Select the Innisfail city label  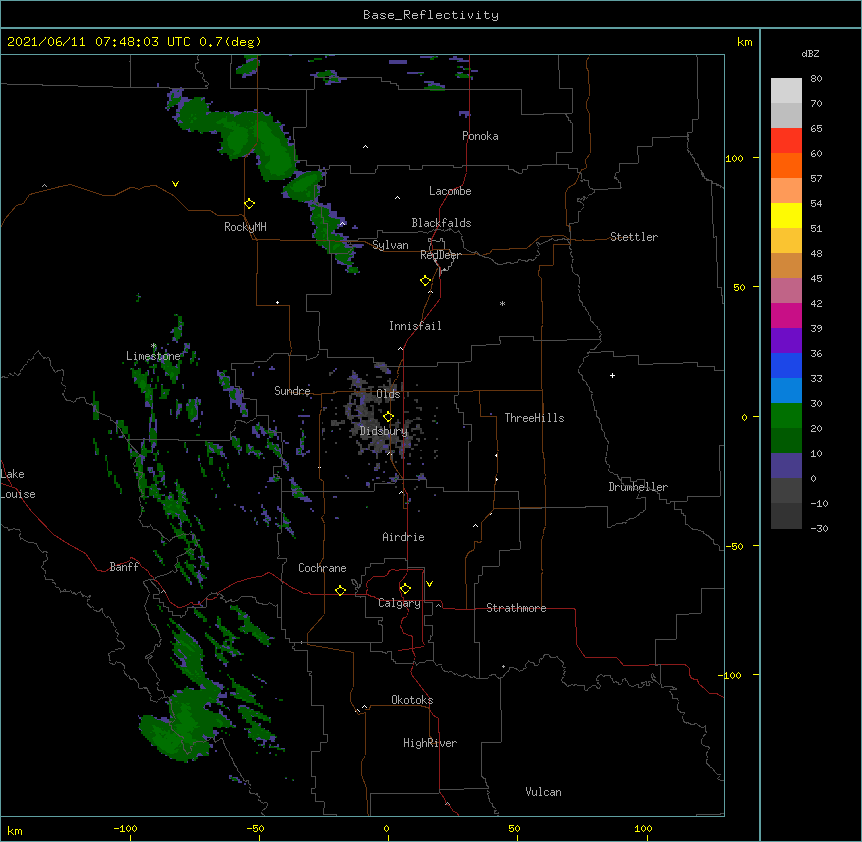click(x=415, y=326)
